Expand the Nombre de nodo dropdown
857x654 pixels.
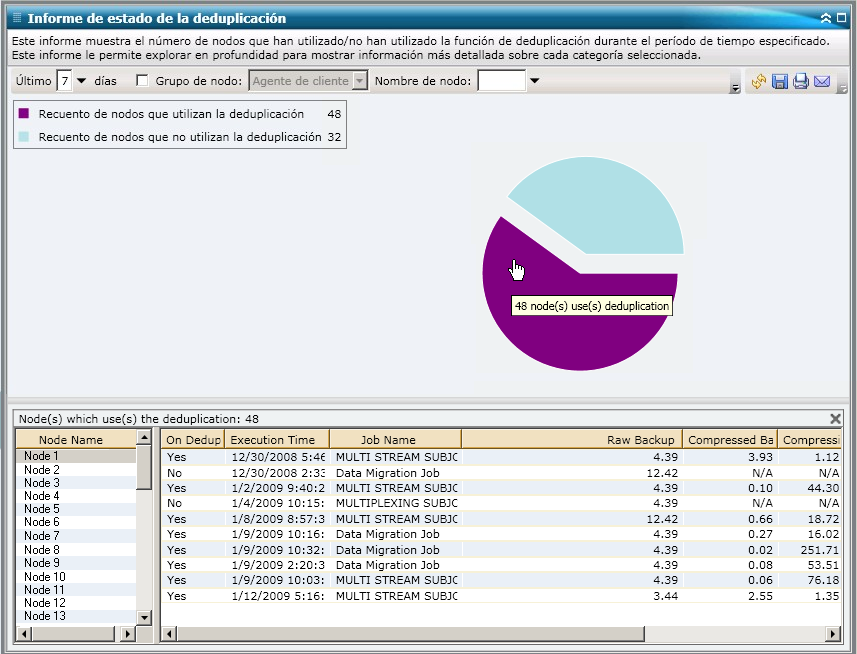[x=534, y=81]
